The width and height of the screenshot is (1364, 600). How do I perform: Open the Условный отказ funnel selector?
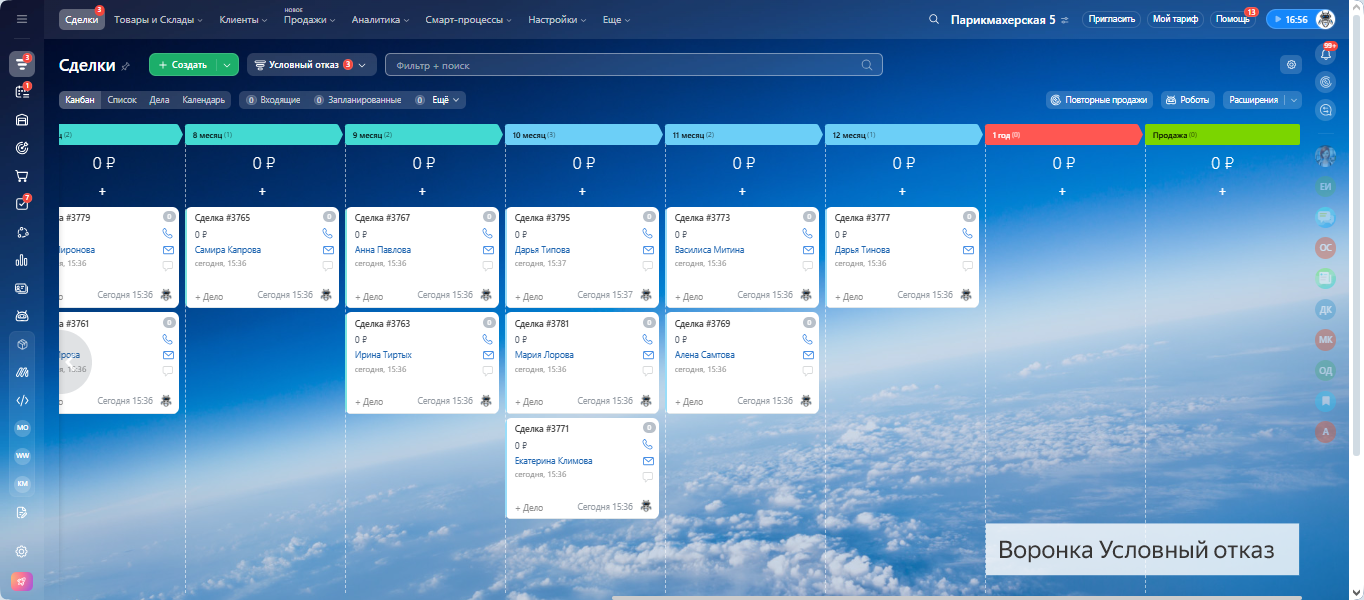tap(311, 65)
